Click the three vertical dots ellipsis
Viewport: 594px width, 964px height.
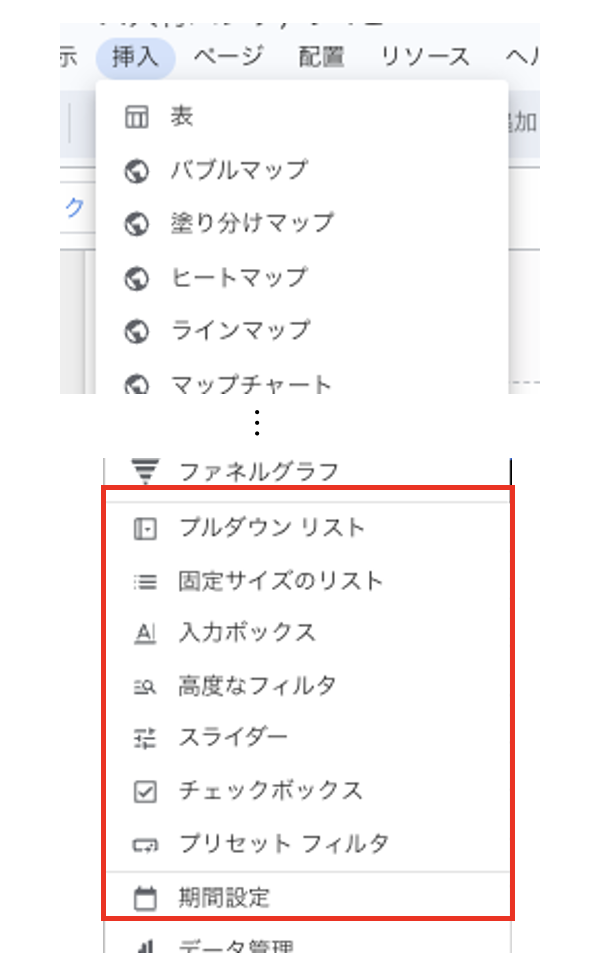(x=257, y=423)
